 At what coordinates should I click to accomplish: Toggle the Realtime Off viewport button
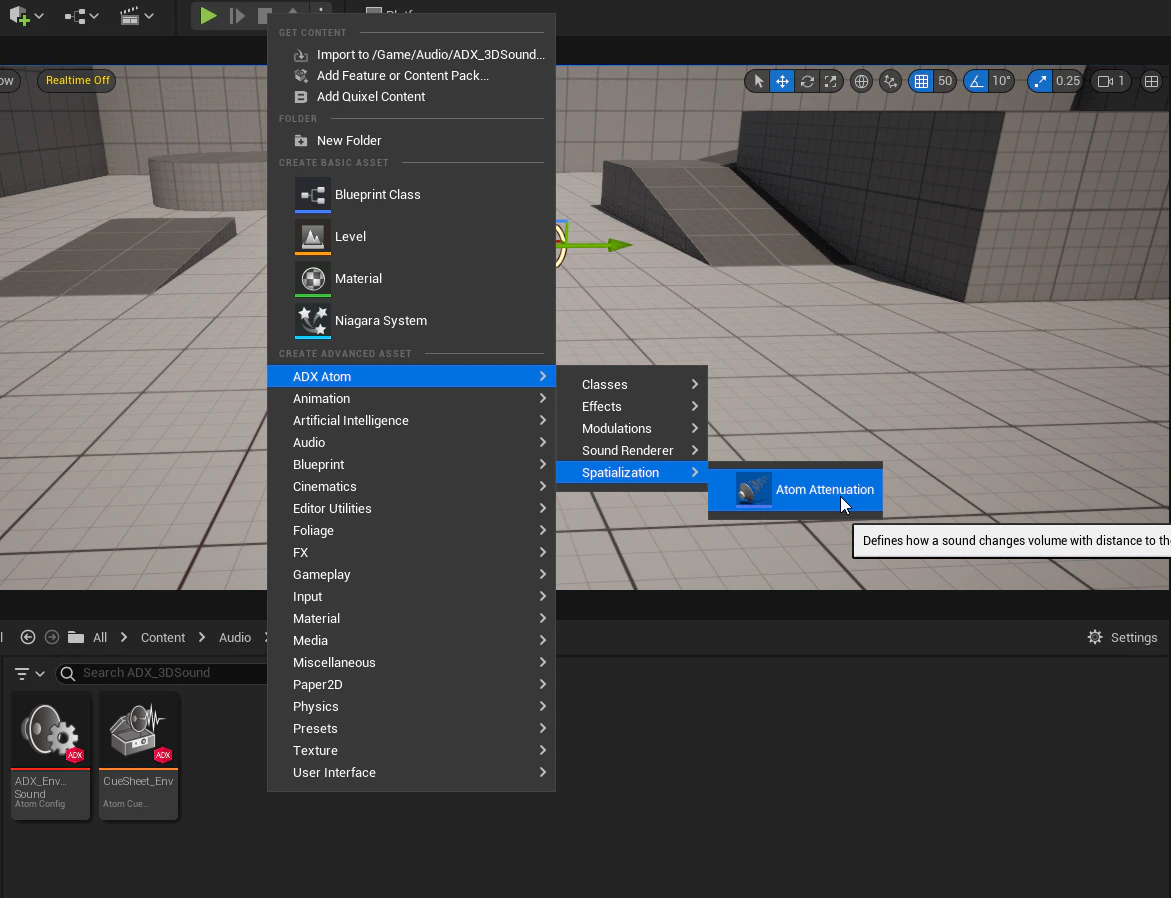[77, 81]
